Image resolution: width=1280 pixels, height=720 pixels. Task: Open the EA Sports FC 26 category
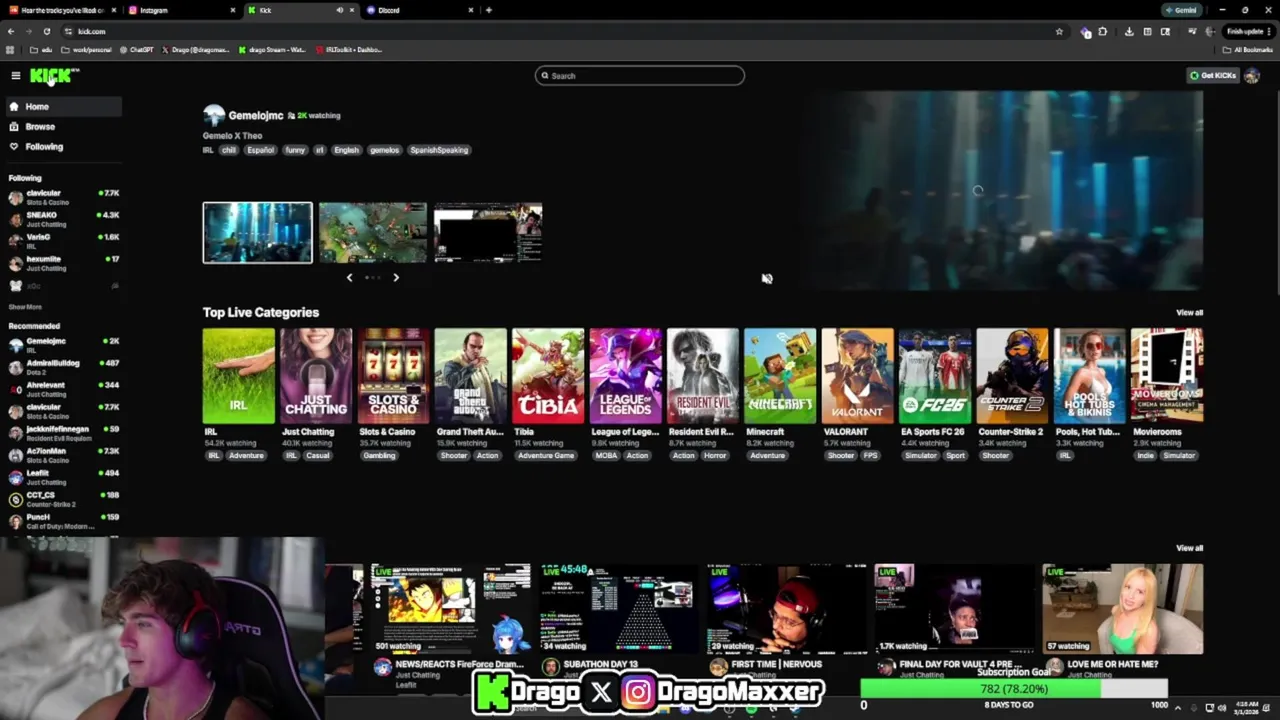[x=935, y=376]
